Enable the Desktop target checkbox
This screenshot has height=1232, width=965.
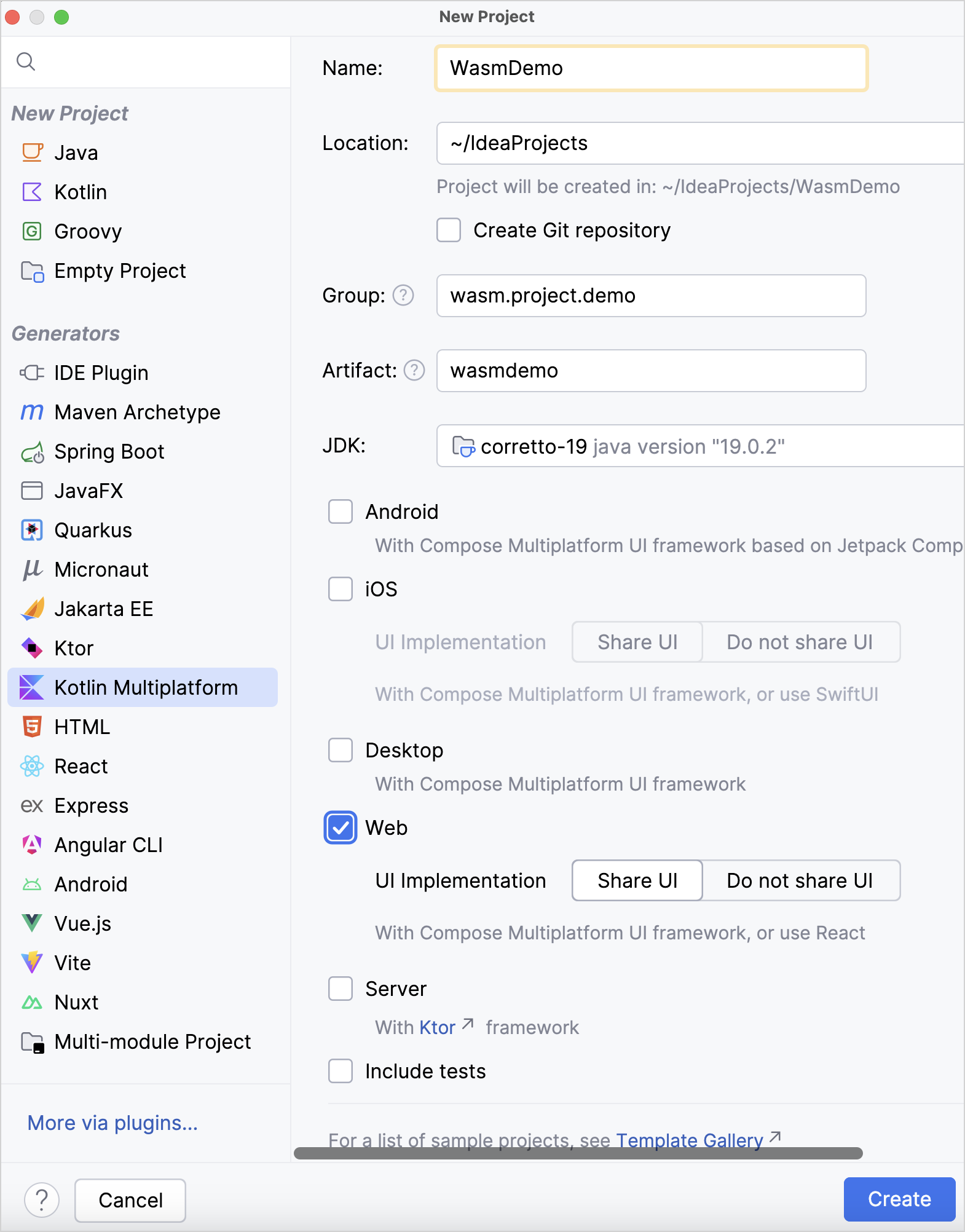[341, 751]
